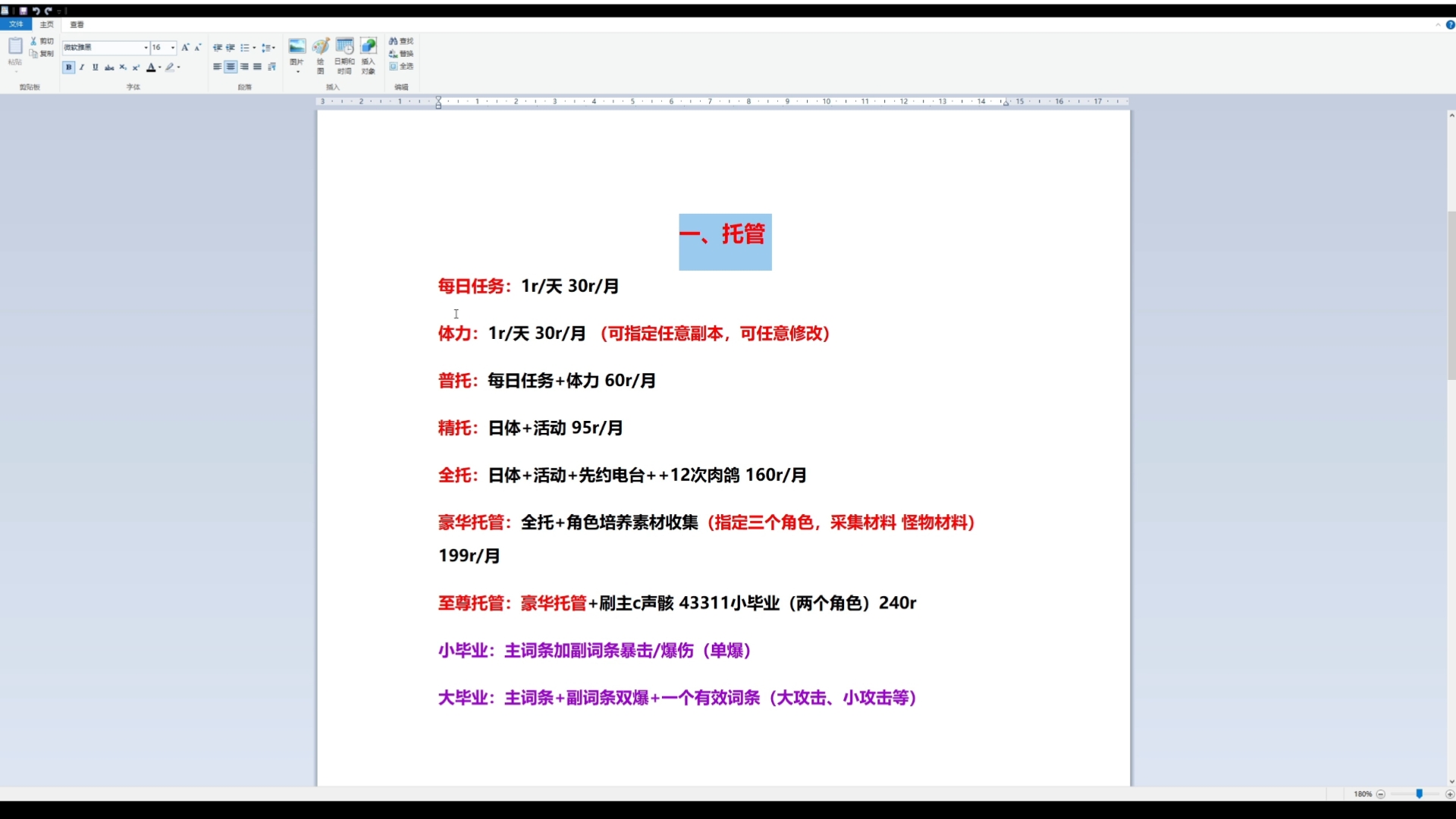The image size is (1456, 819).
Task: Collapse the ribbon with the chevron
Action: [1438, 24]
